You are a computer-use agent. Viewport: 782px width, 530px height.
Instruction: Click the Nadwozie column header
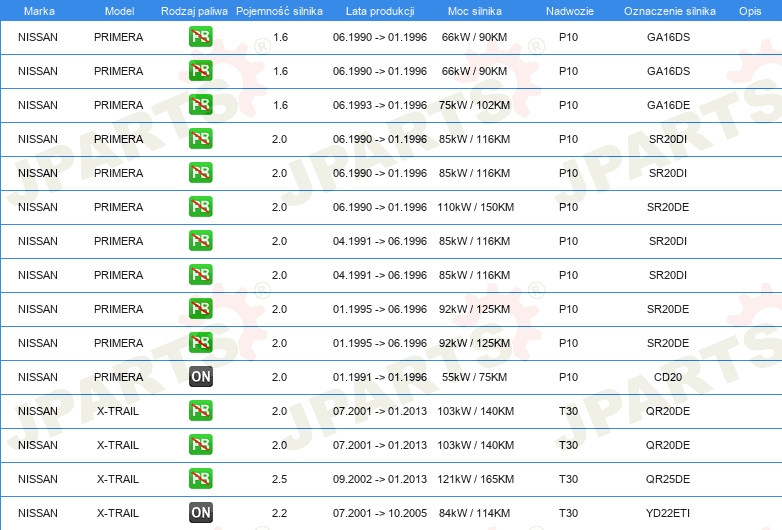[x=570, y=11]
